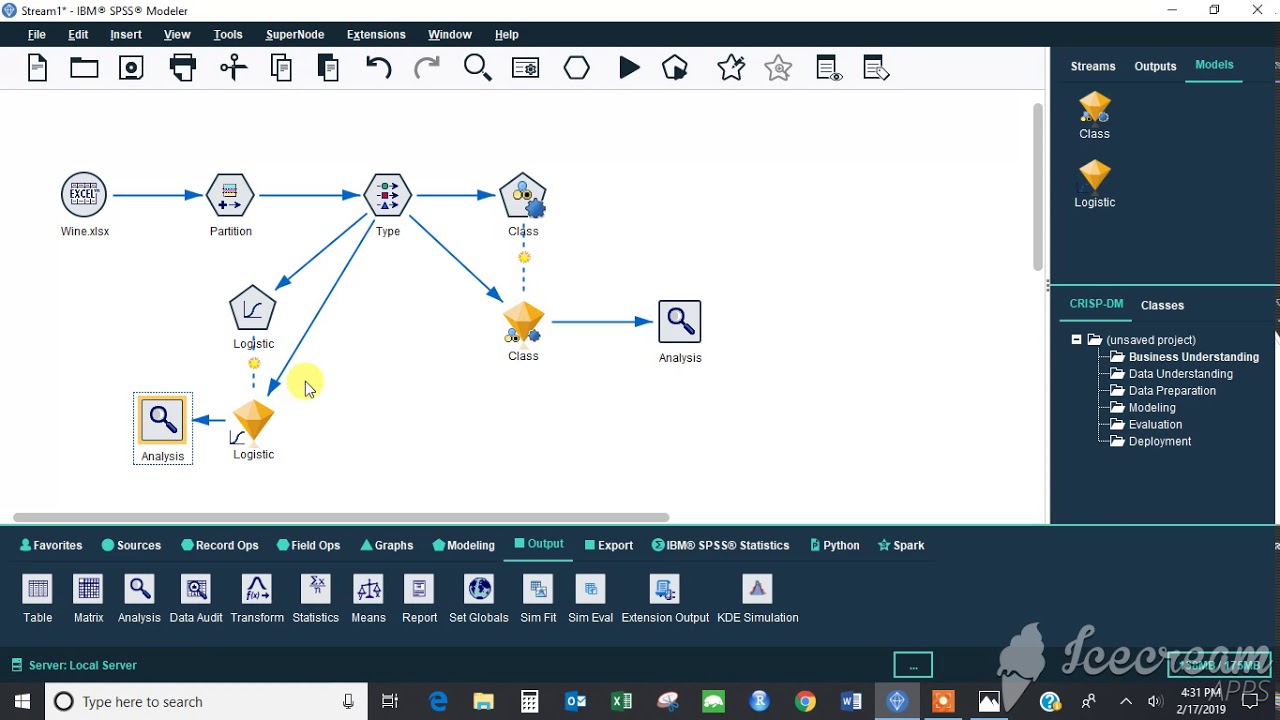The height and width of the screenshot is (720, 1280).
Task: Open the Sources palette tab
Action: (x=131, y=545)
